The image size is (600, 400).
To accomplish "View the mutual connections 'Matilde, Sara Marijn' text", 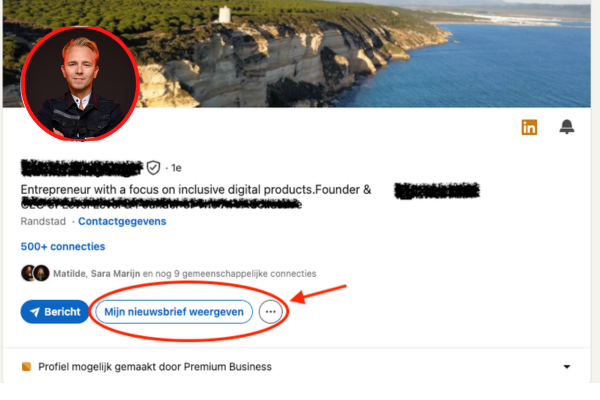I will point(96,274).
